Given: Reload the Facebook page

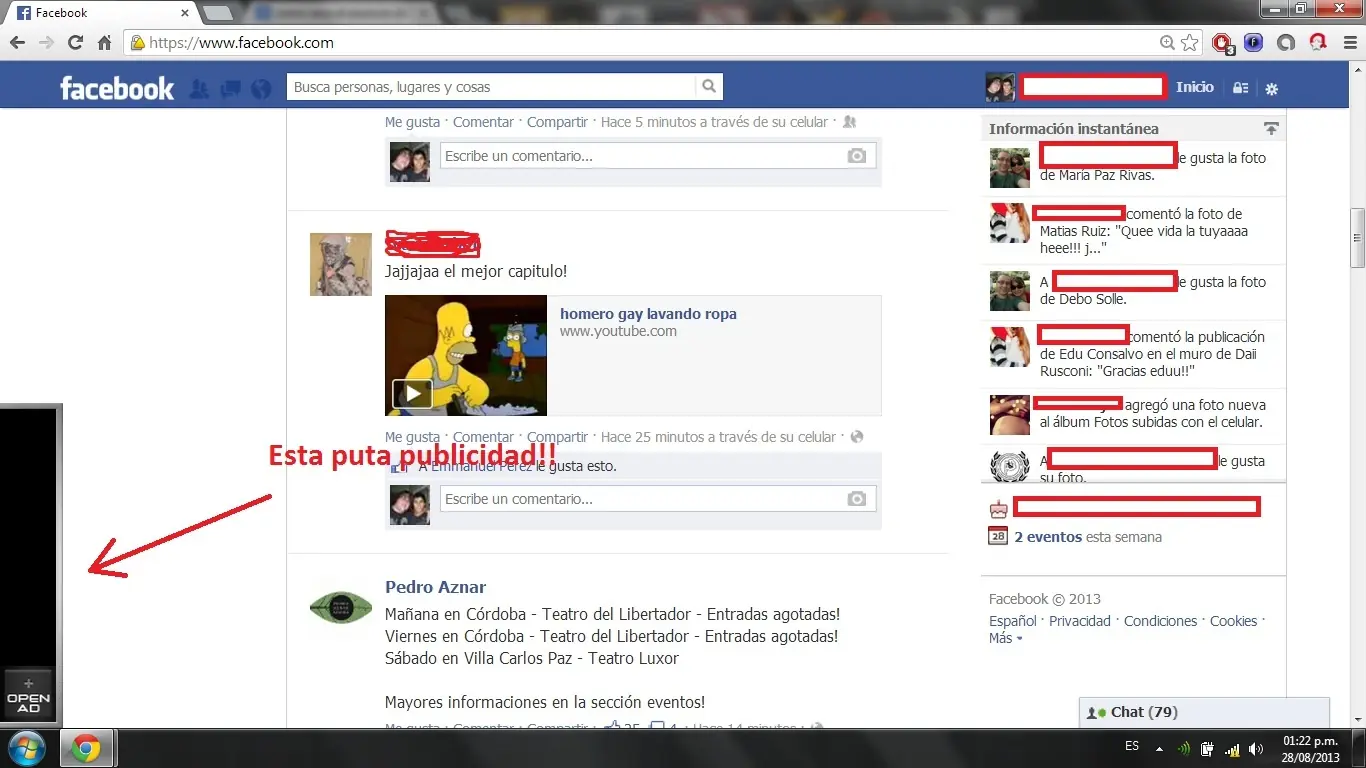Looking at the screenshot, I should point(75,43).
